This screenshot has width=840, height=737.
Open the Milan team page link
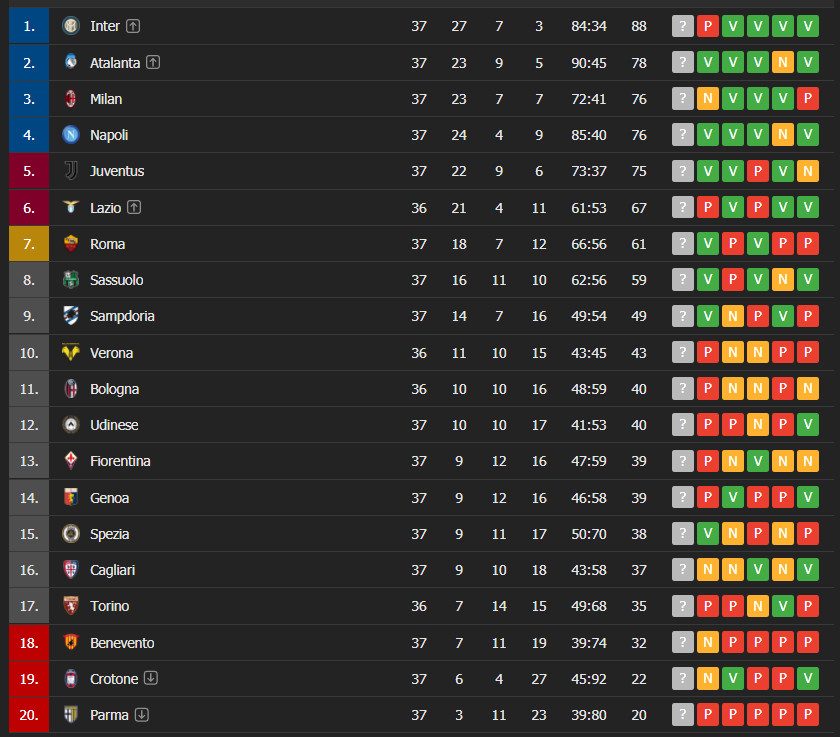pyautogui.click(x=106, y=99)
